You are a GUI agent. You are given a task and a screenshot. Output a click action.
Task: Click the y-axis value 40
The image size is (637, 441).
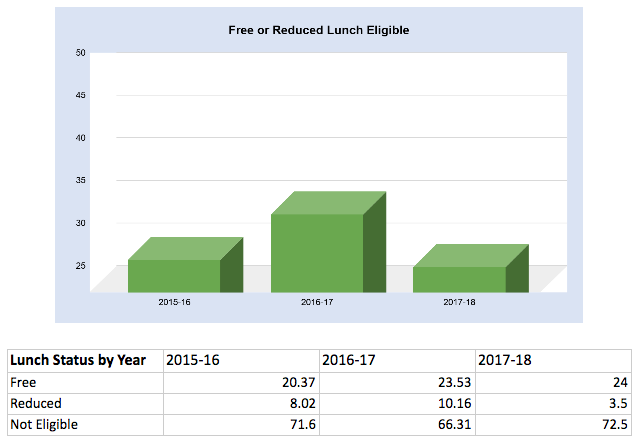[x=80, y=138]
